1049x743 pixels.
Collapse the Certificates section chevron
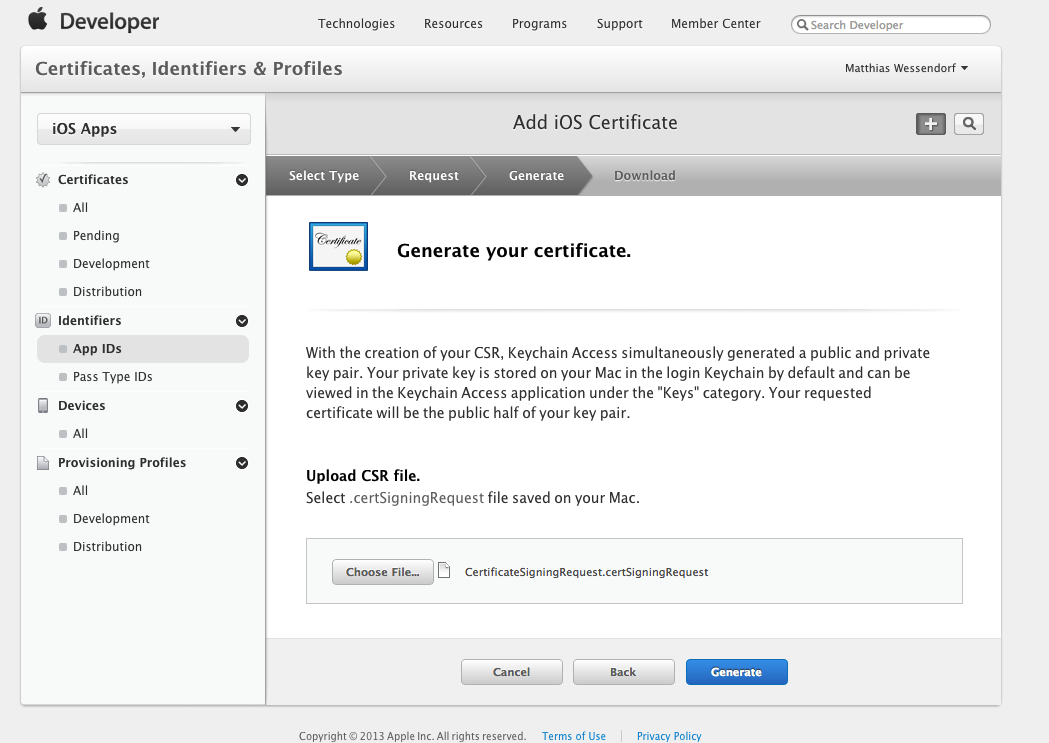[x=241, y=180]
